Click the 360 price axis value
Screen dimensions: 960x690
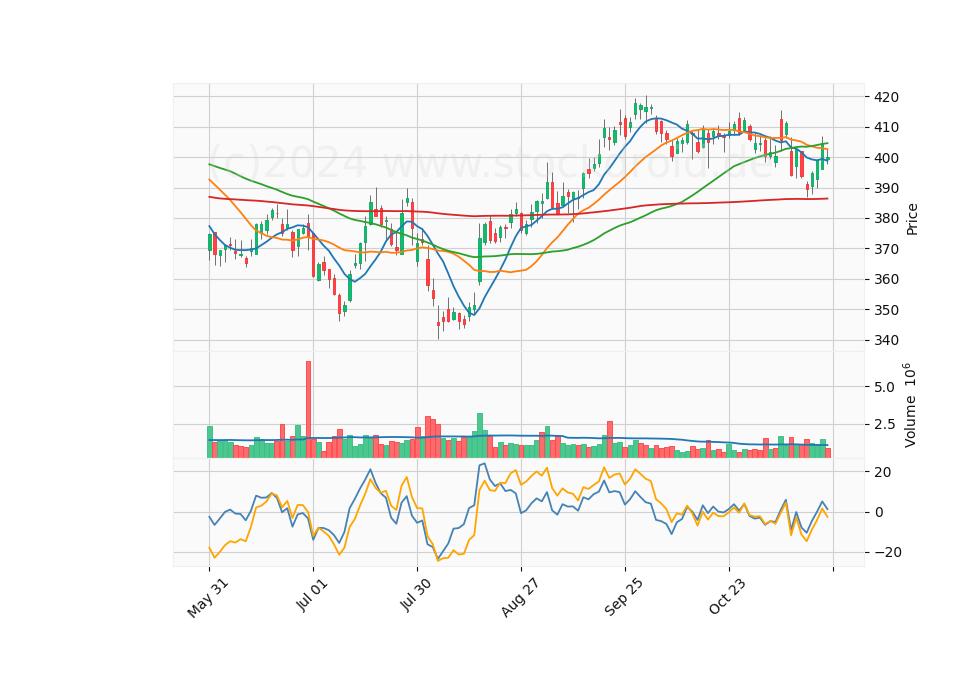887,279
